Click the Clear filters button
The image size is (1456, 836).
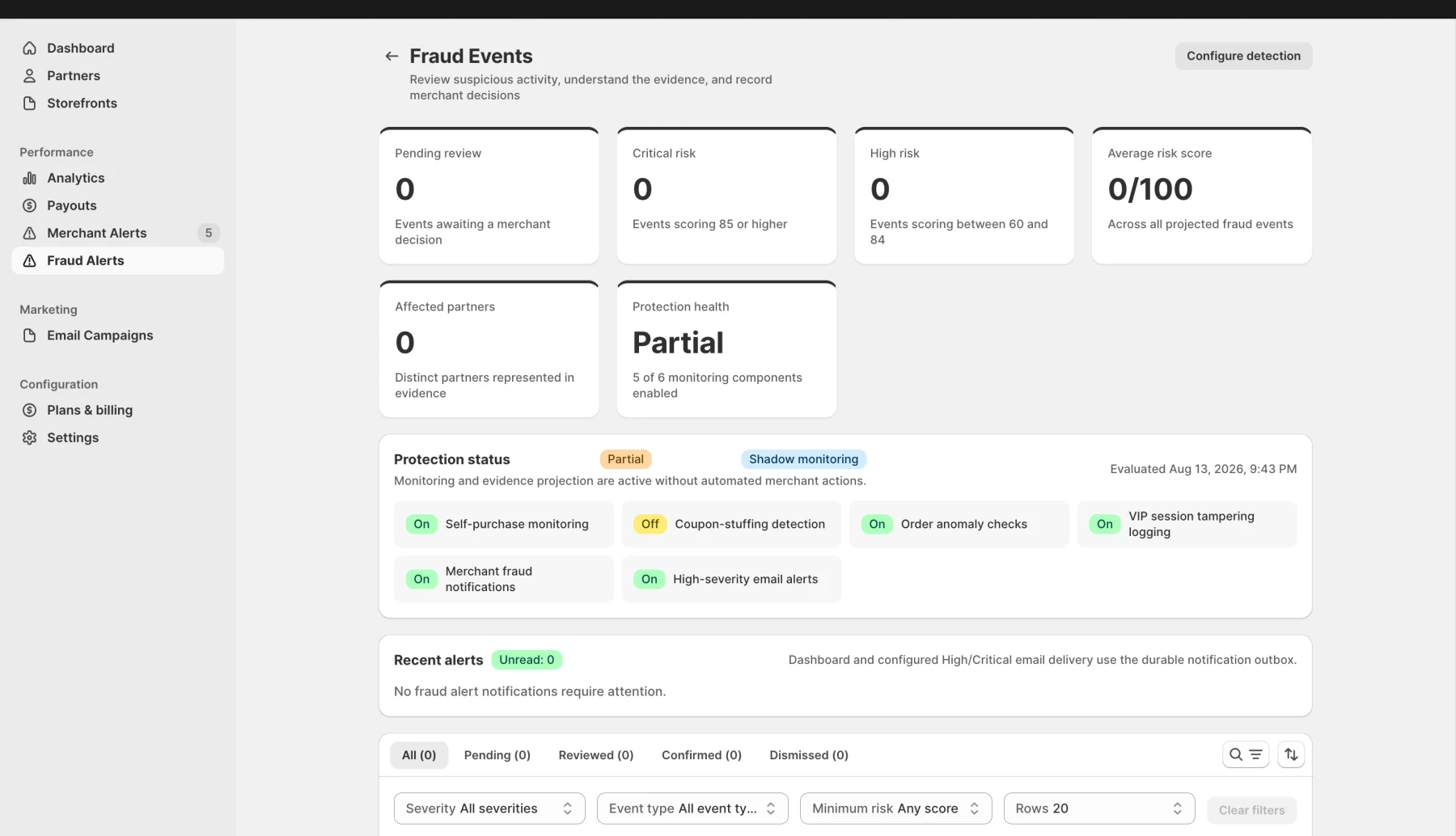[1251, 810]
